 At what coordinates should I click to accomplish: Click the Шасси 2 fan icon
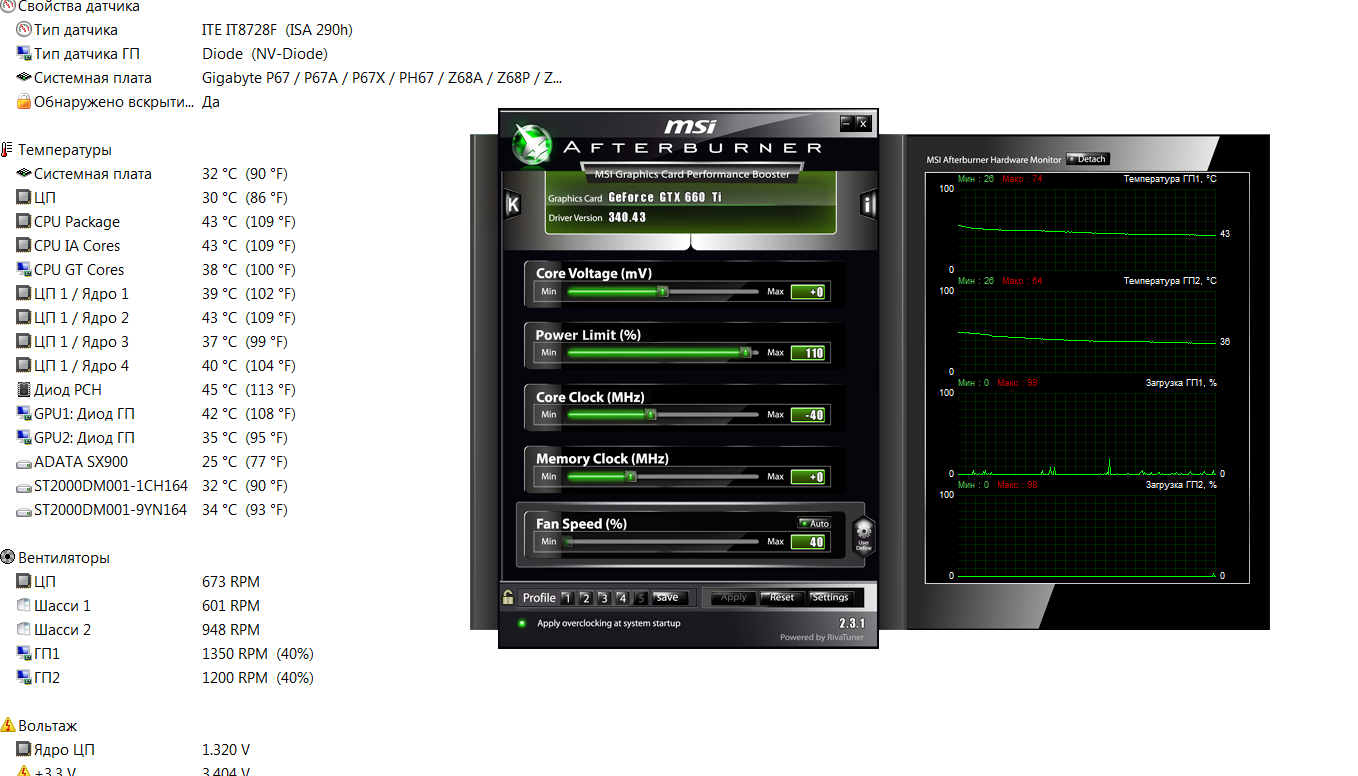(24, 630)
